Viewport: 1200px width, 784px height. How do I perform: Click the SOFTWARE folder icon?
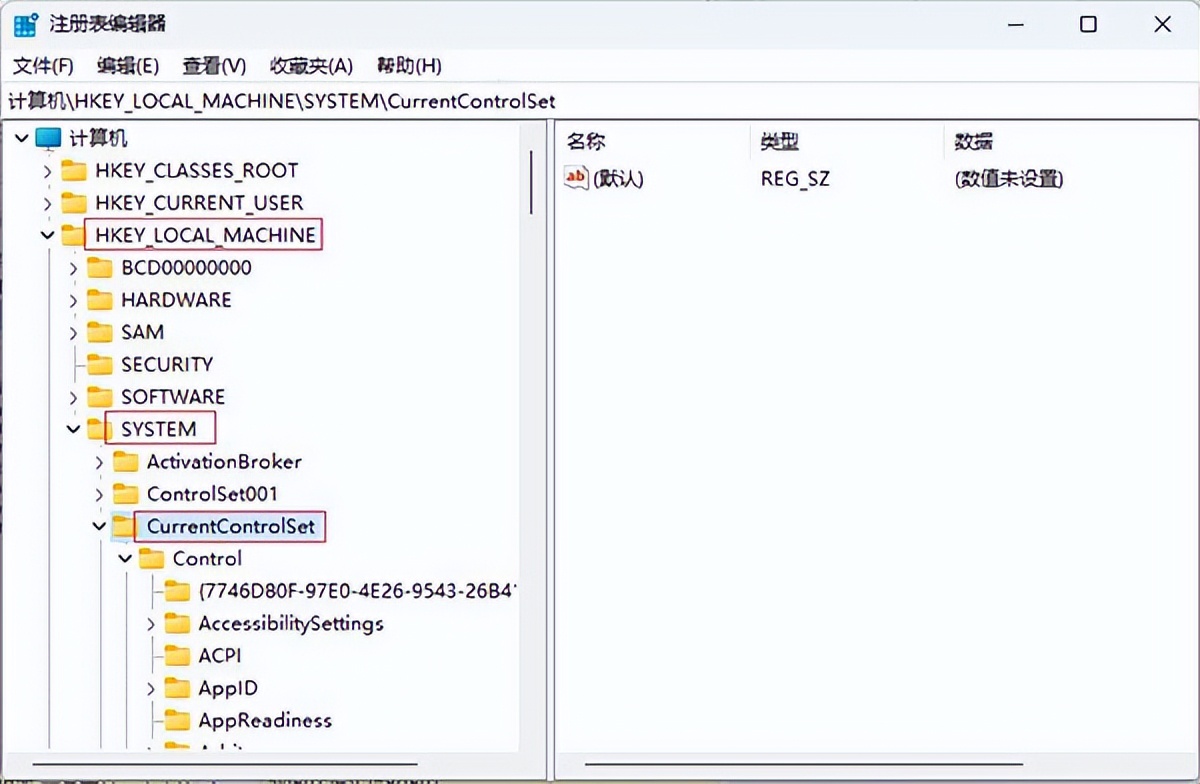point(99,397)
